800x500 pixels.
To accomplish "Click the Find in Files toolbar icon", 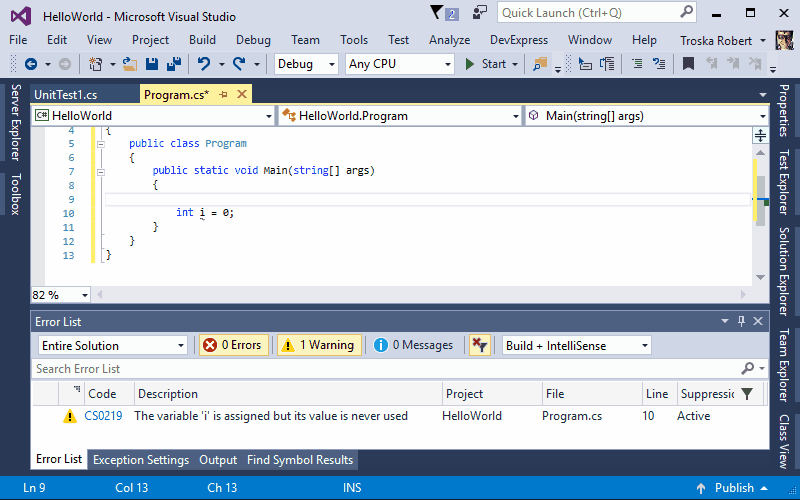I will coord(540,64).
